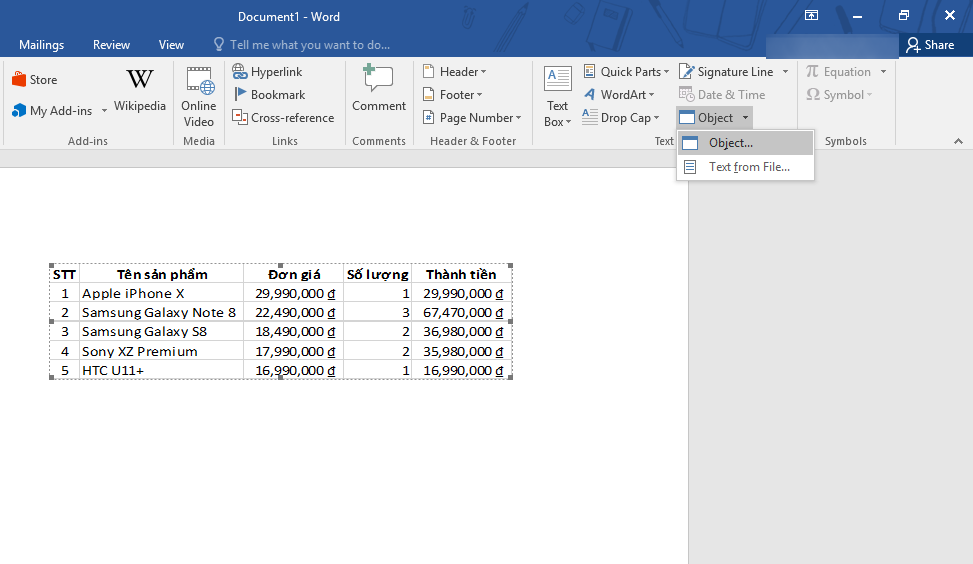Collapse the ribbon with the arrow

click(958, 141)
